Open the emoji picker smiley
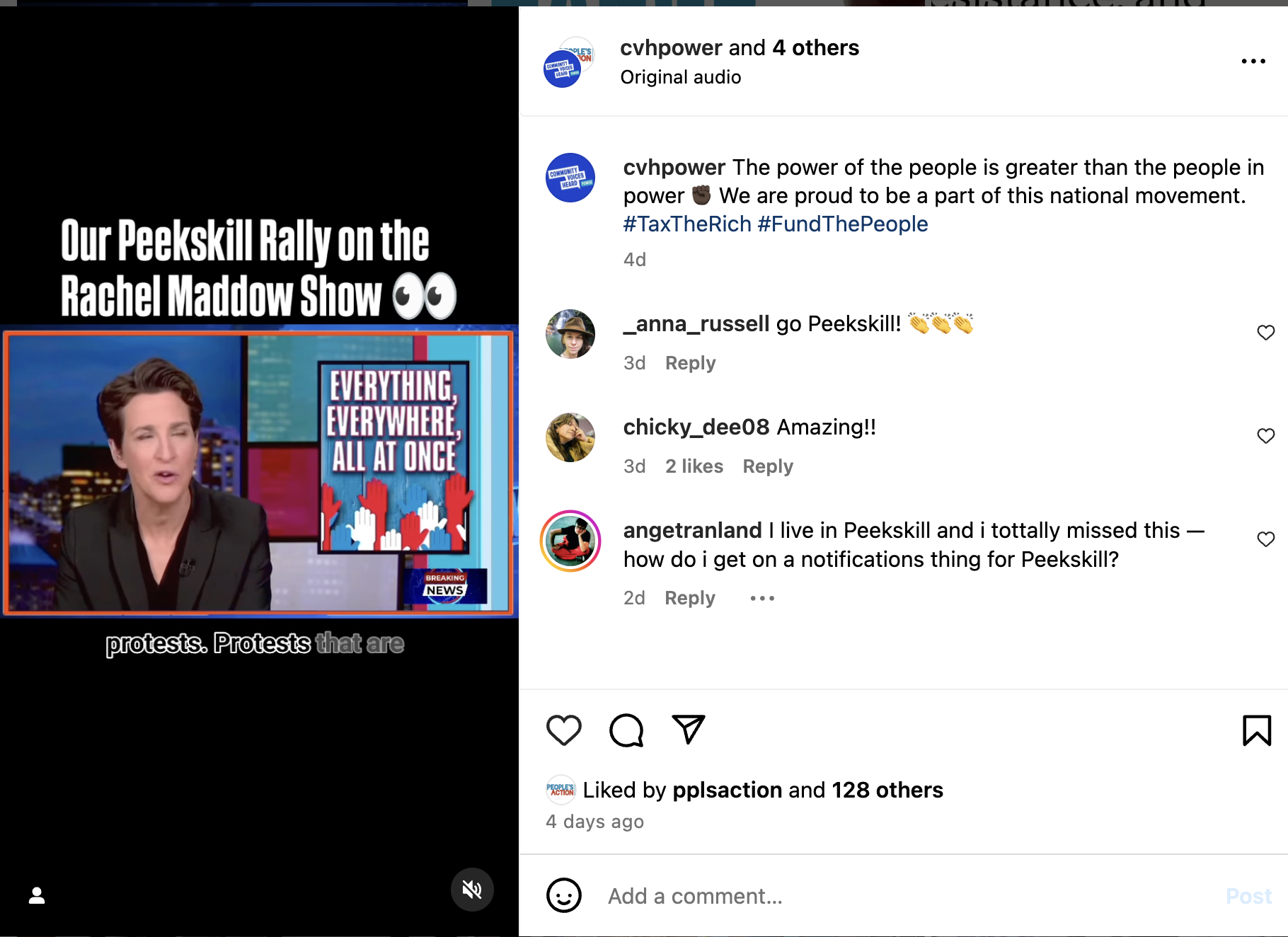Screen dimensions: 1288x937 point(564,896)
